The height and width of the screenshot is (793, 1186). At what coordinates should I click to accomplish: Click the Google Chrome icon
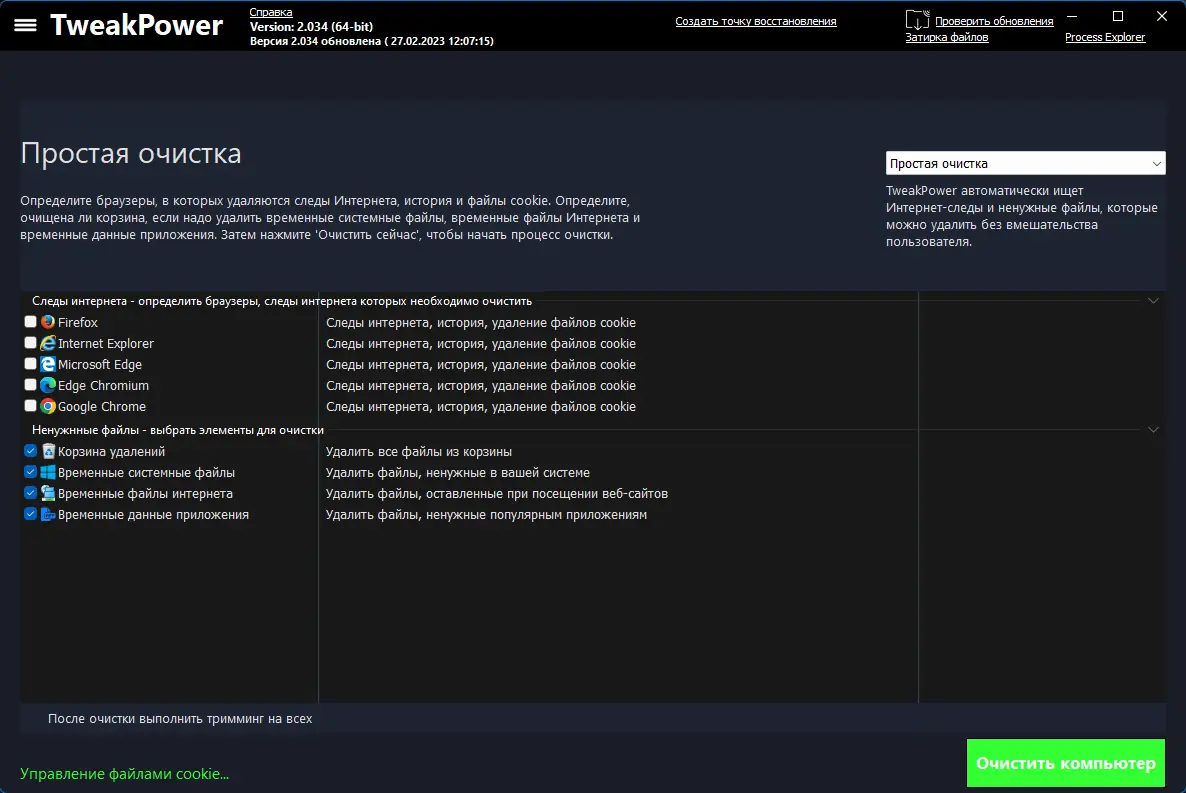pos(48,406)
